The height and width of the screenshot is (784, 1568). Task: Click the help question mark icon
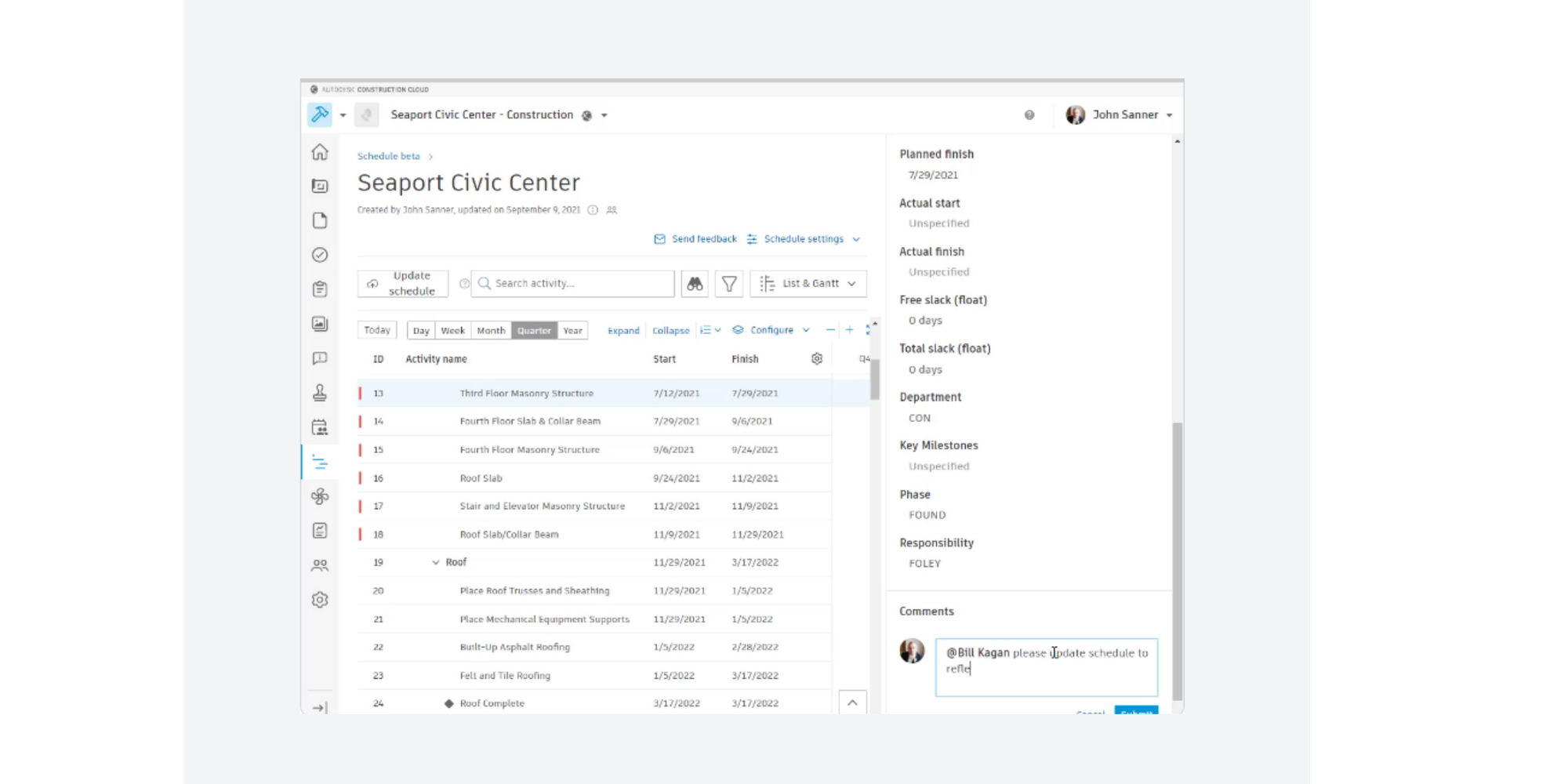pos(1029,115)
